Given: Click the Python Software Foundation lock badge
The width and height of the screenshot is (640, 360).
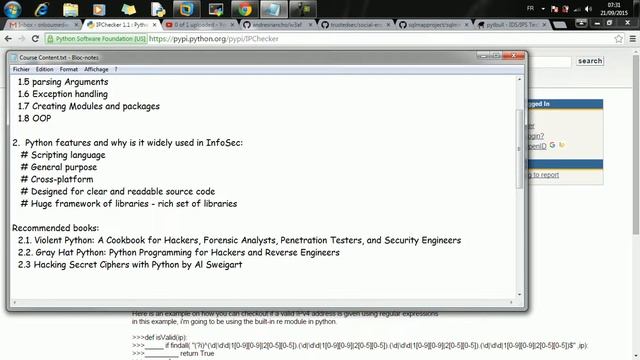Looking at the screenshot, I should (96, 39).
